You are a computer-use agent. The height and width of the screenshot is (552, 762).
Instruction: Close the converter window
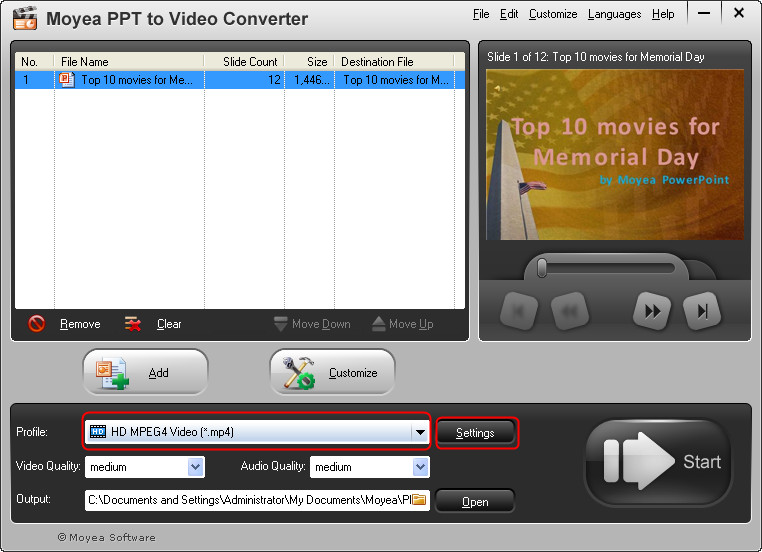739,13
